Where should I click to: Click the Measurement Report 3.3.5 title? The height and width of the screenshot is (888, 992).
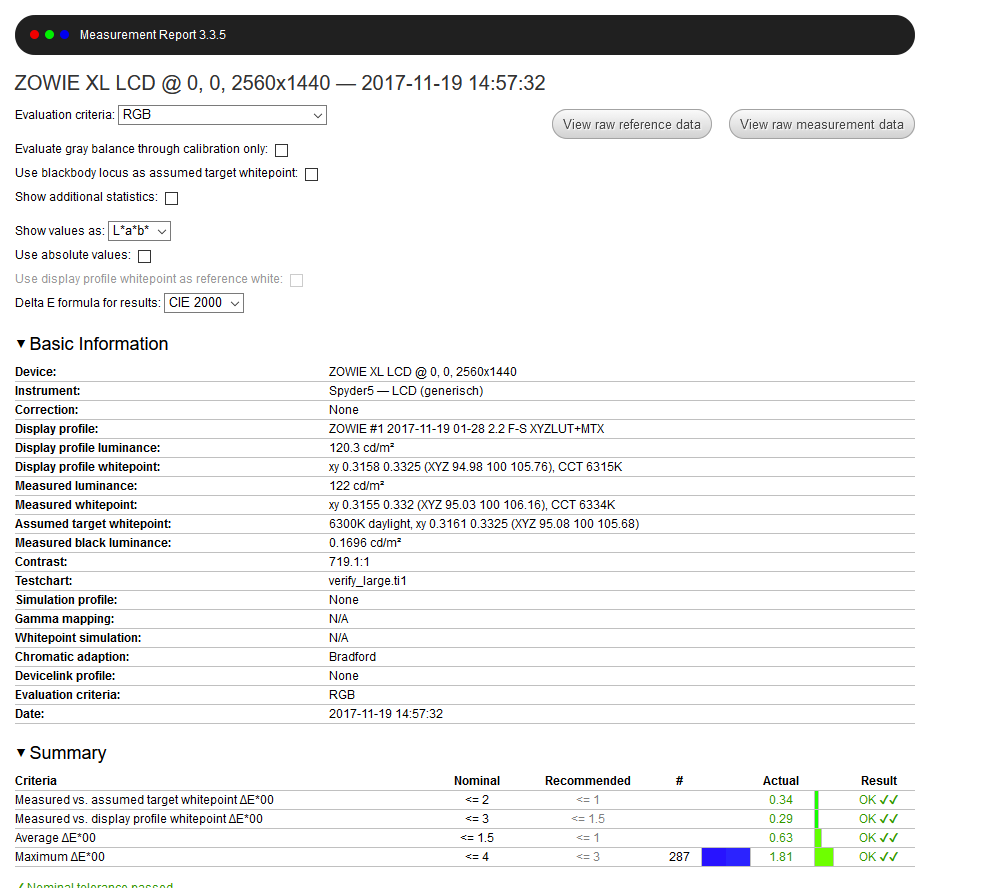pos(152,35)
